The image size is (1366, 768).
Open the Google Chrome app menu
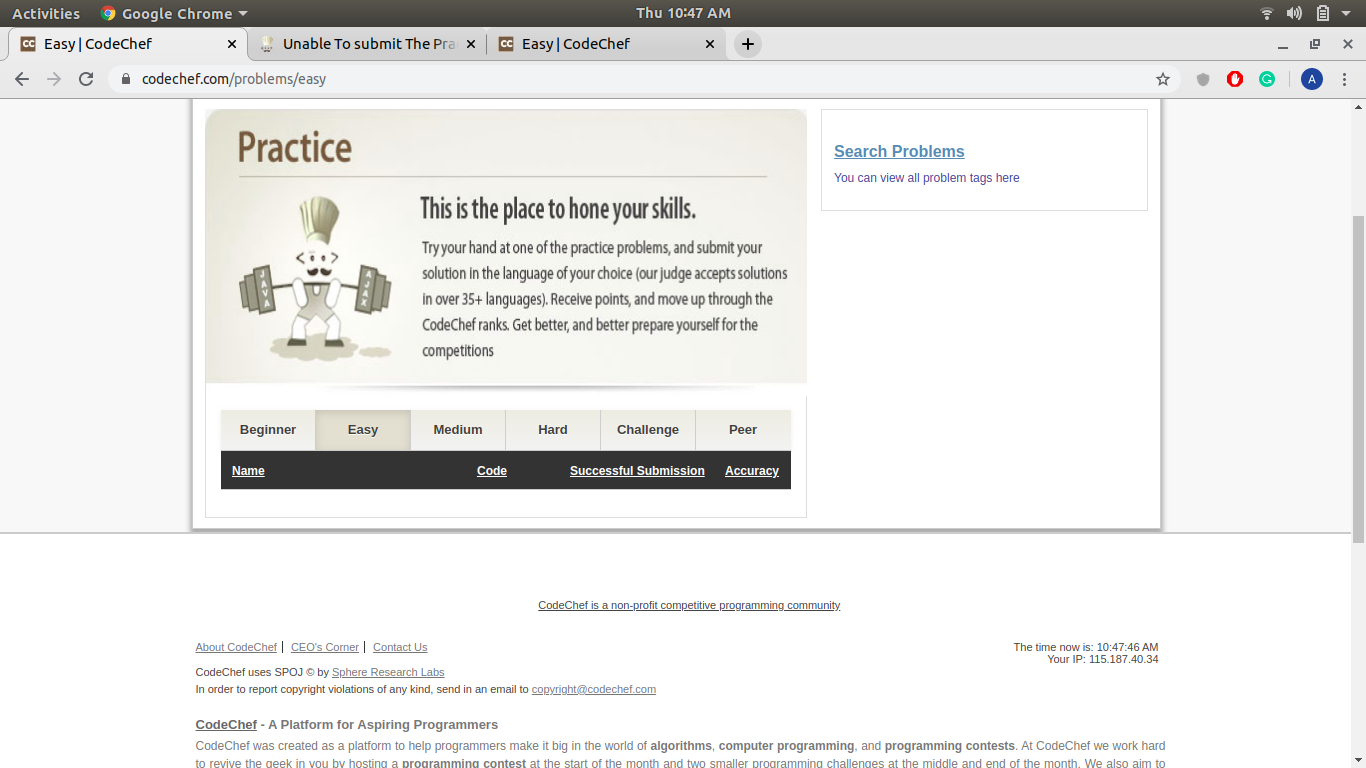coord(174,13)
